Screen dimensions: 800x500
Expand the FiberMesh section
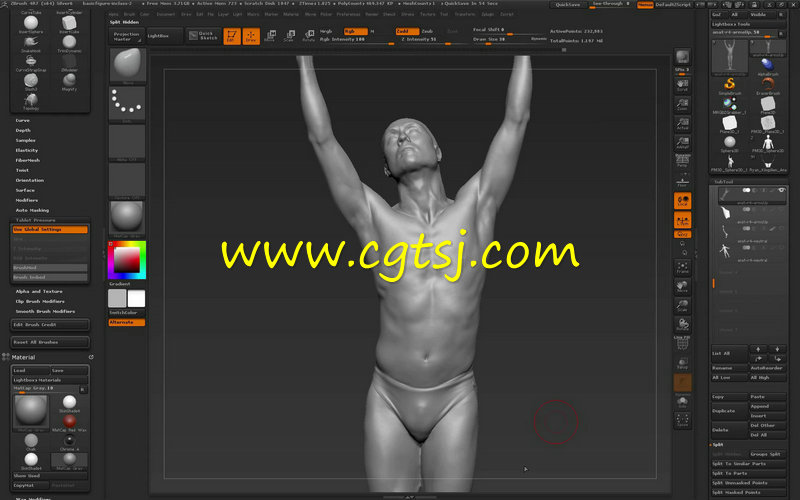point(28,160)
